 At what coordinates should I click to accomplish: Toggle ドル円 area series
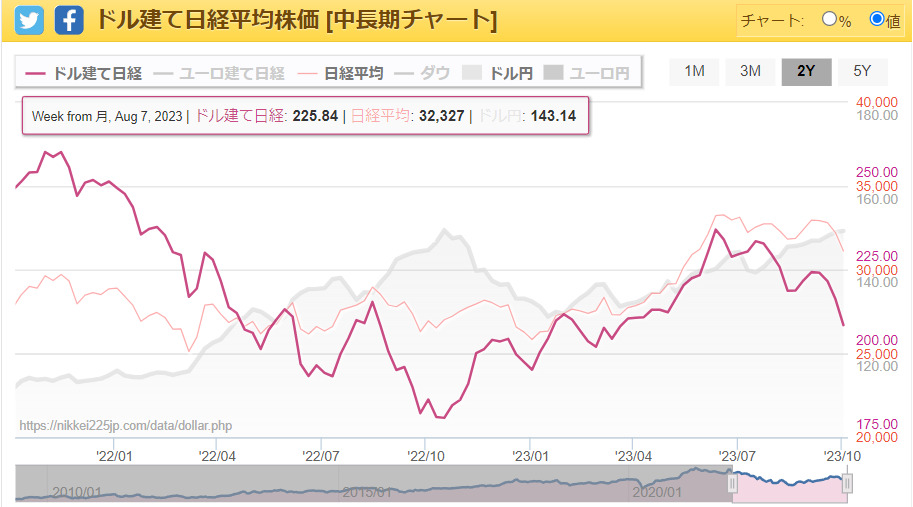497,73
